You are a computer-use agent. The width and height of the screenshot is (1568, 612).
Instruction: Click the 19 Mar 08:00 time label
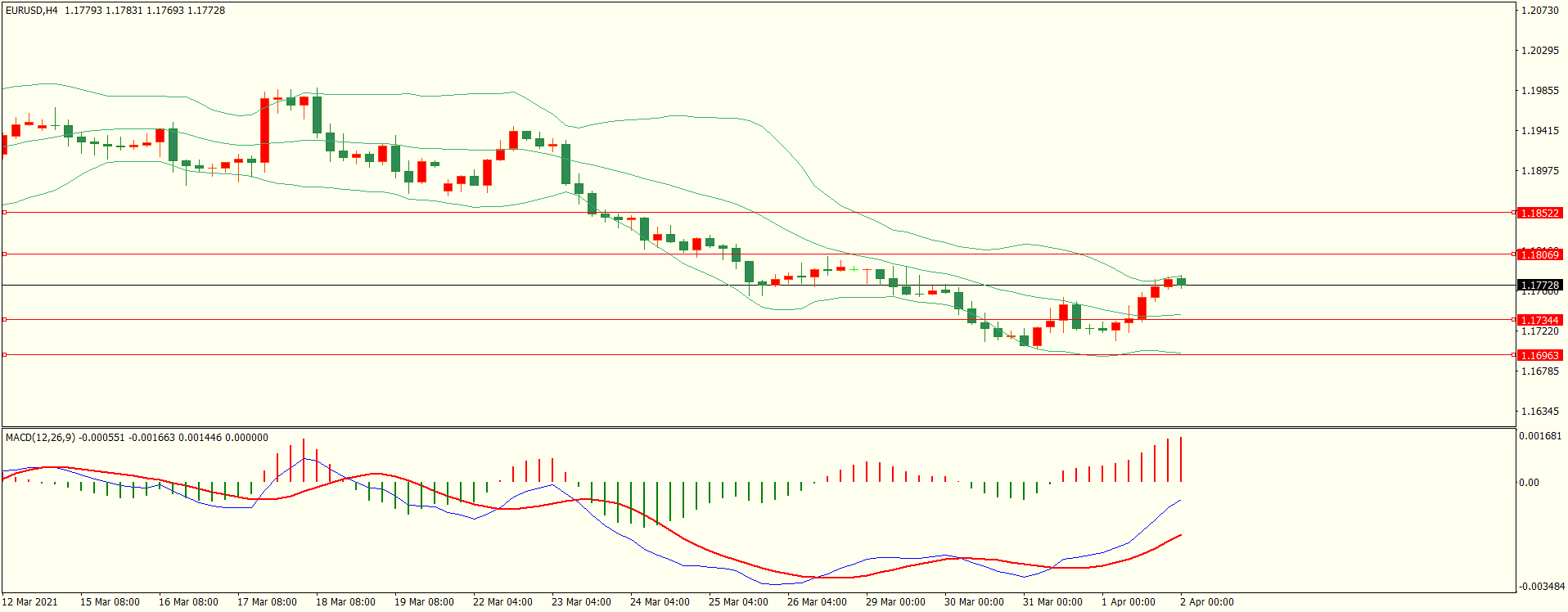click(424, 602)
